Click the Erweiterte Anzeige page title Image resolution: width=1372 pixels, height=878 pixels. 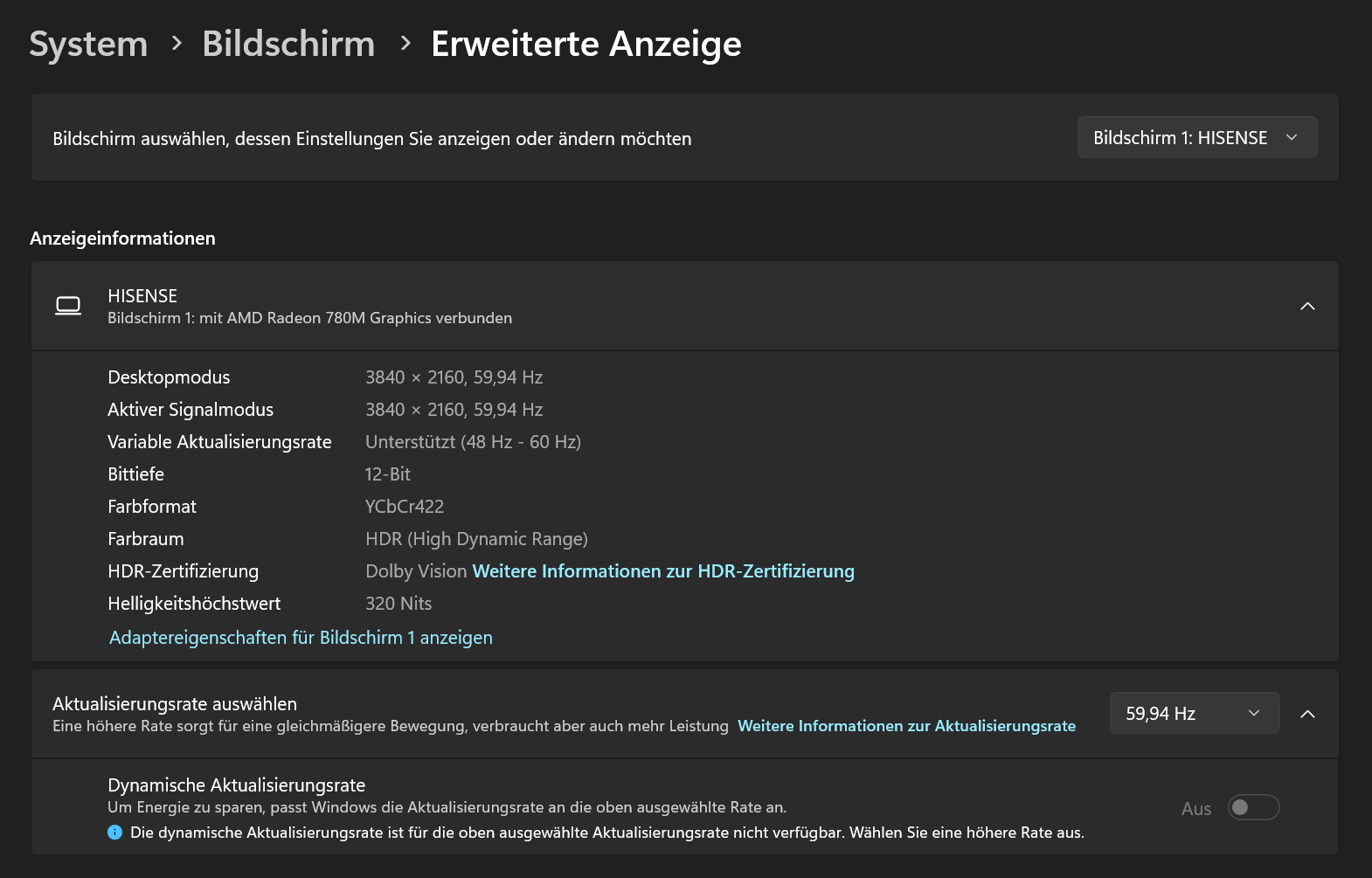(586, 44)
